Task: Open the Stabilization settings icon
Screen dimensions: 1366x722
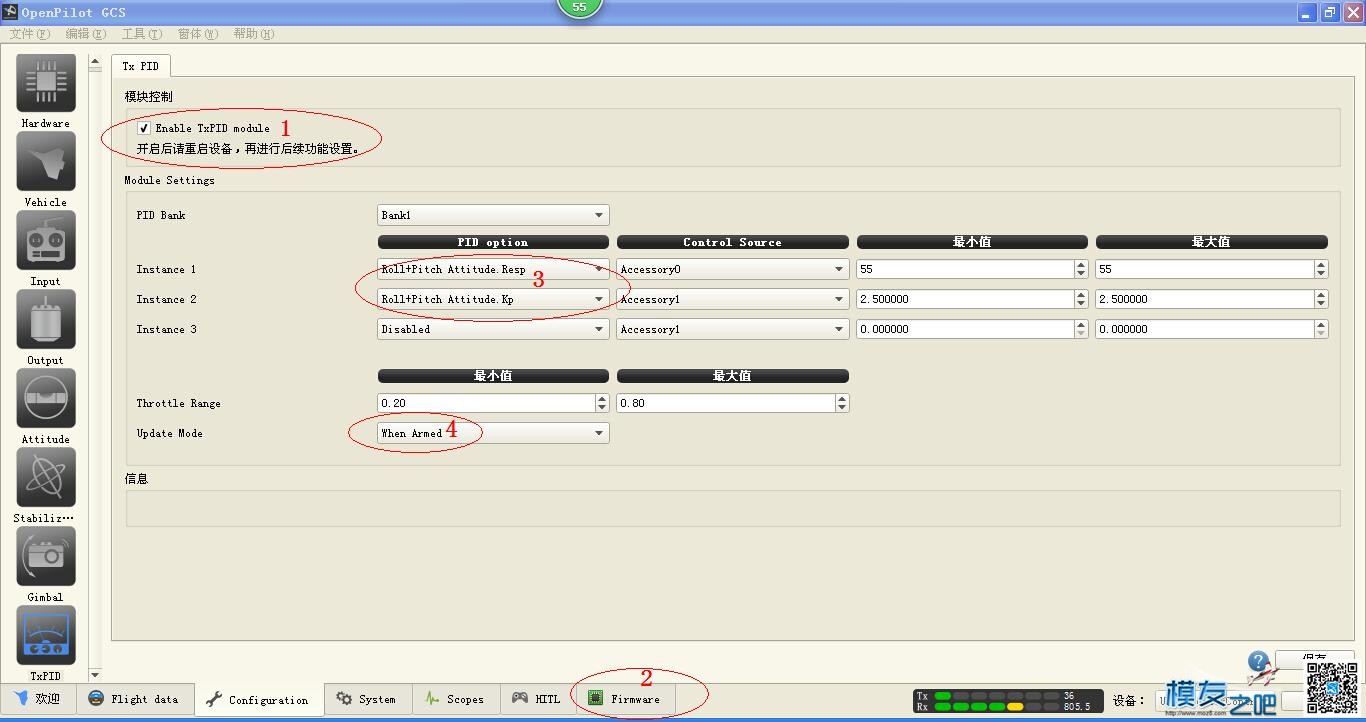Action: 46,478
